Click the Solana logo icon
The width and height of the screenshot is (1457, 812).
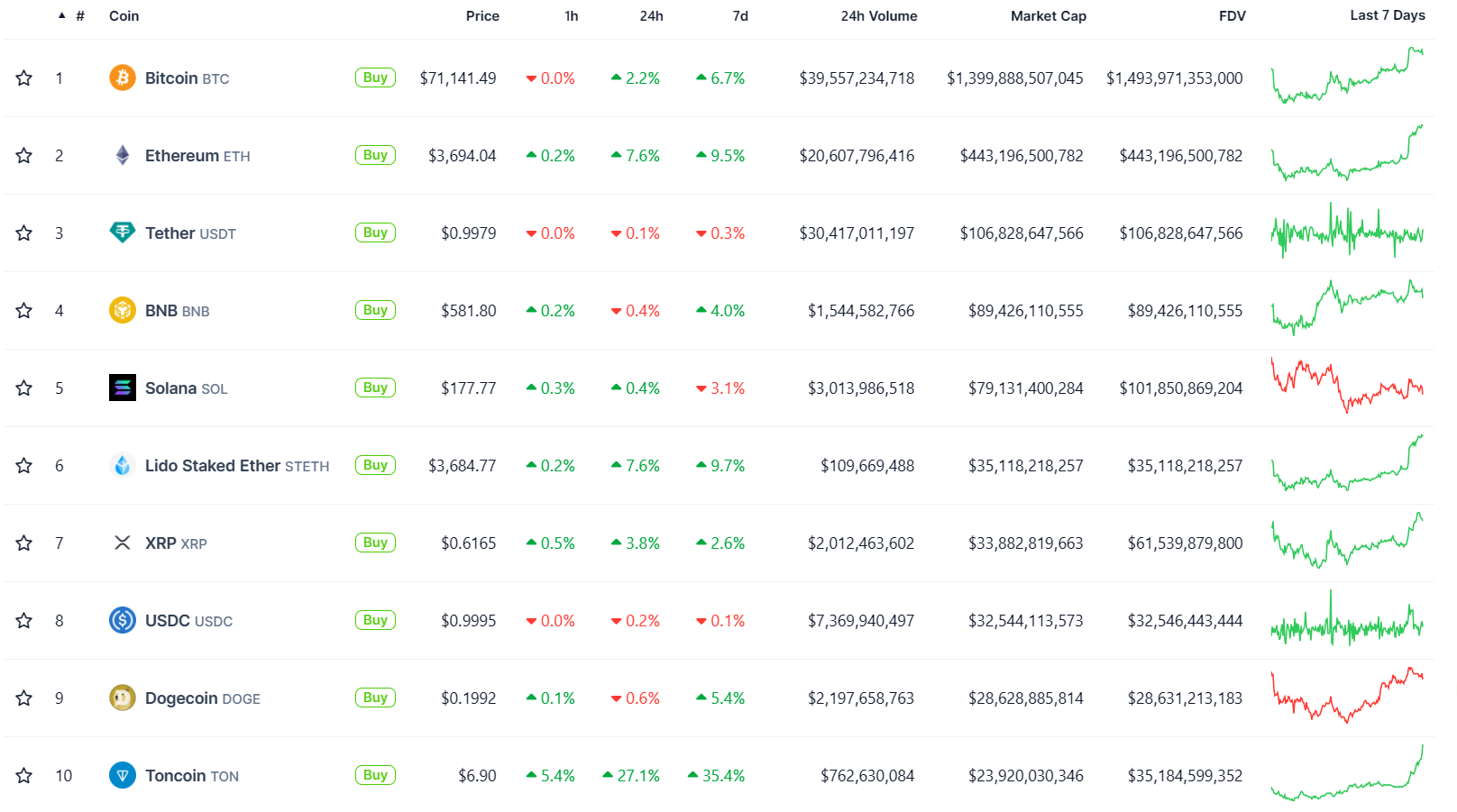(x=123, y=388)
